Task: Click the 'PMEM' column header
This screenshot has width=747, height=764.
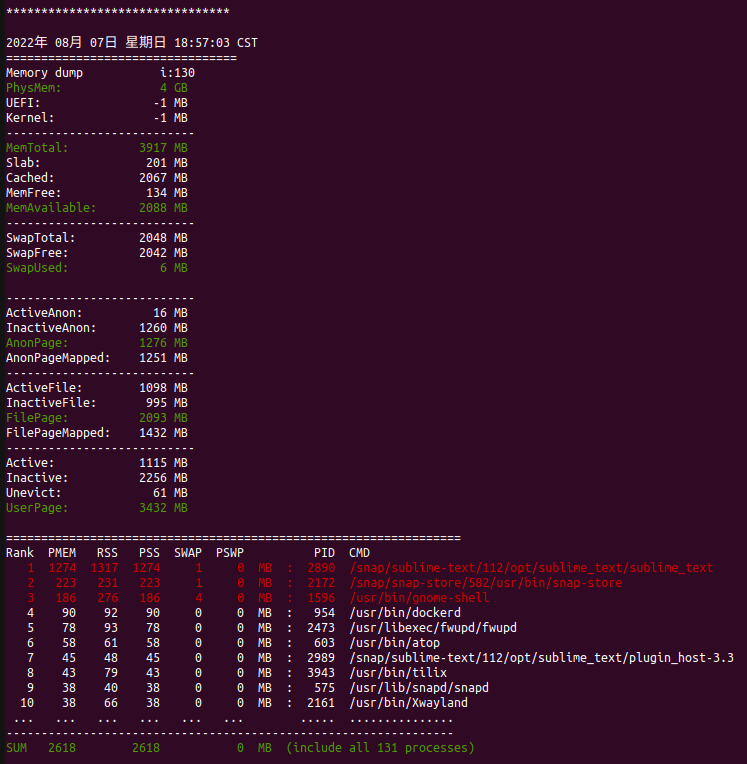Action: click(62, 553)
